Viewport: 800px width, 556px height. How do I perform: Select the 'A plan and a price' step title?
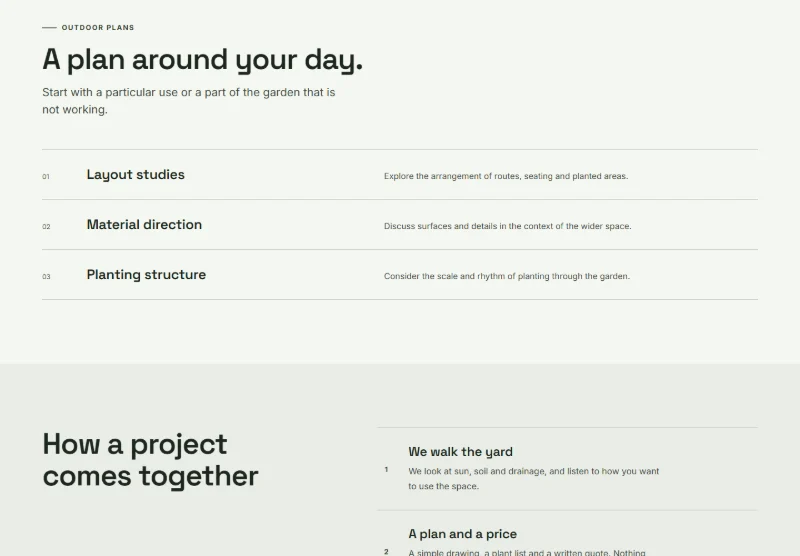[463, 534]
